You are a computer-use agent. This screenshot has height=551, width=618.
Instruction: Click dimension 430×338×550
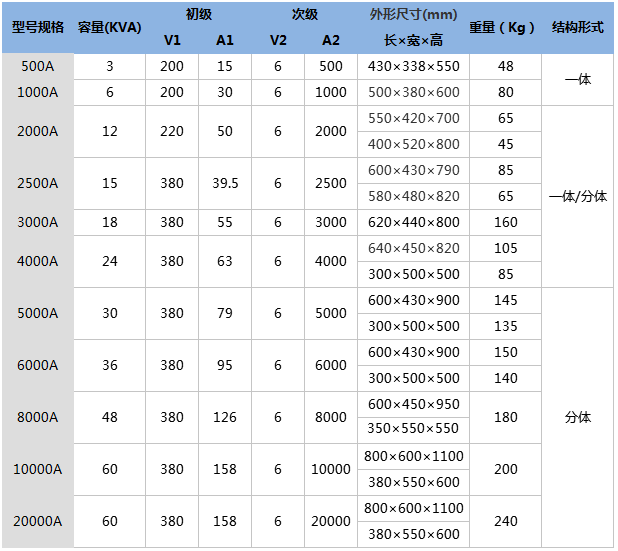coord(413,66)
